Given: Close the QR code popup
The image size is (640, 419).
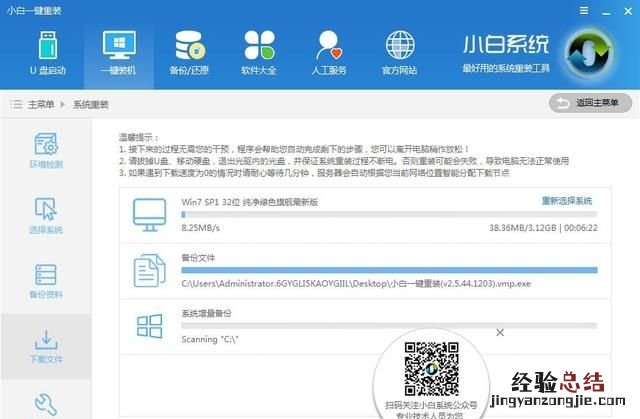Looking at the screenshot, I should (x=500, y=333).
